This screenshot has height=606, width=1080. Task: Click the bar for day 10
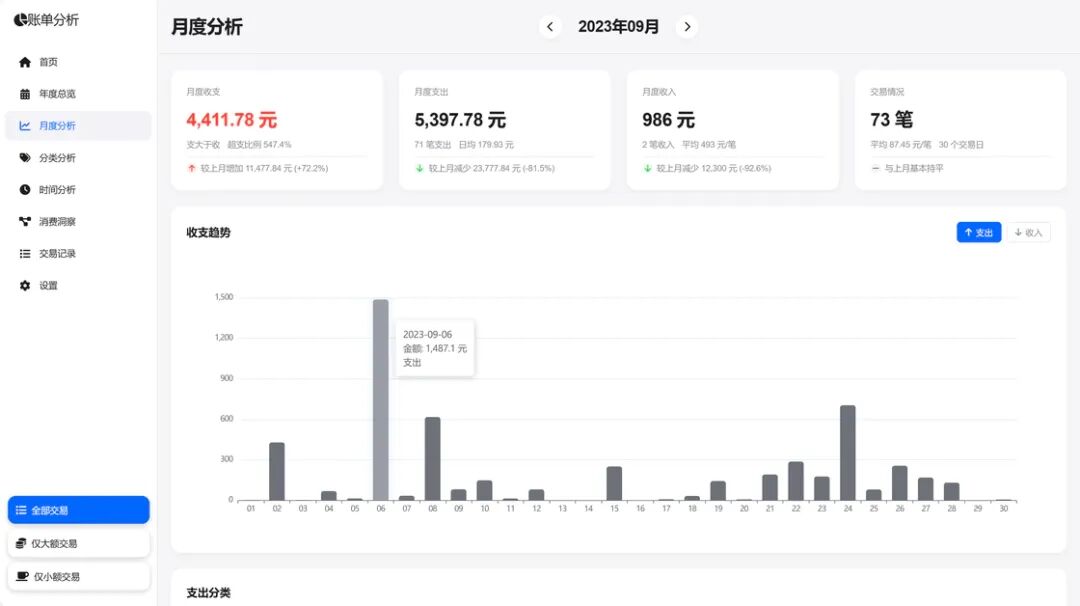484,490
